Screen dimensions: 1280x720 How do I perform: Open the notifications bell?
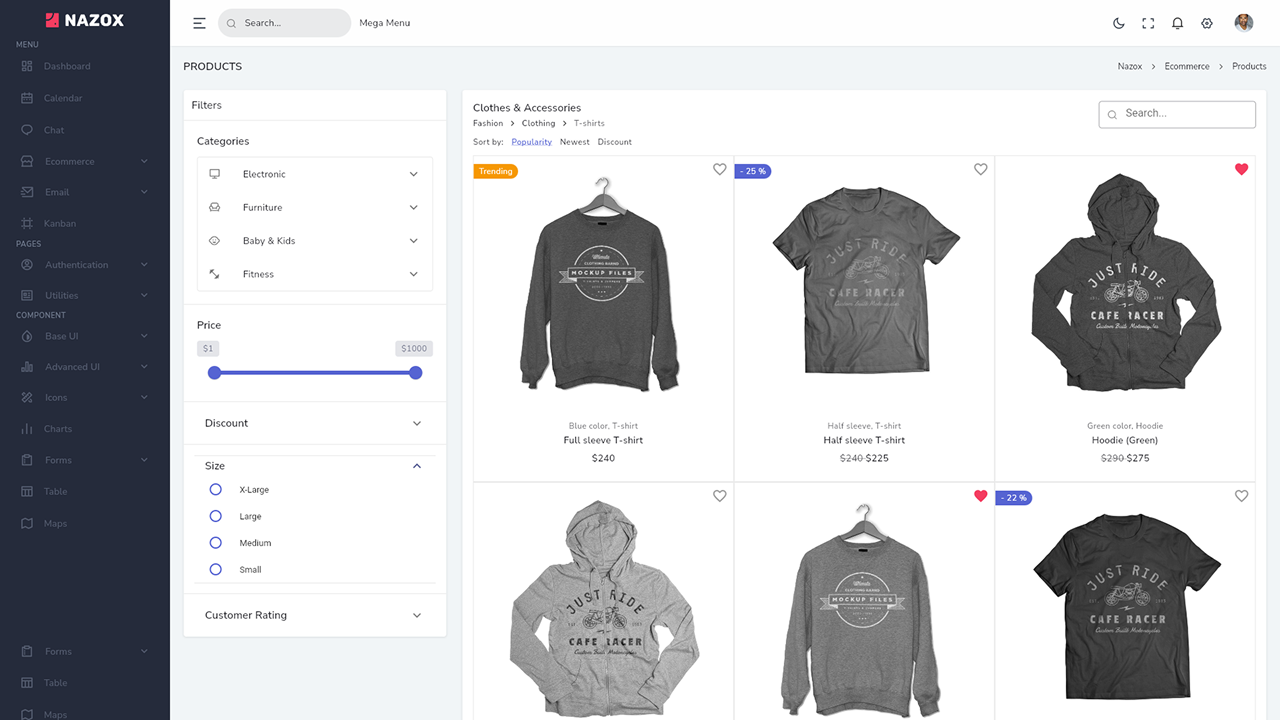click(1177, 22)
